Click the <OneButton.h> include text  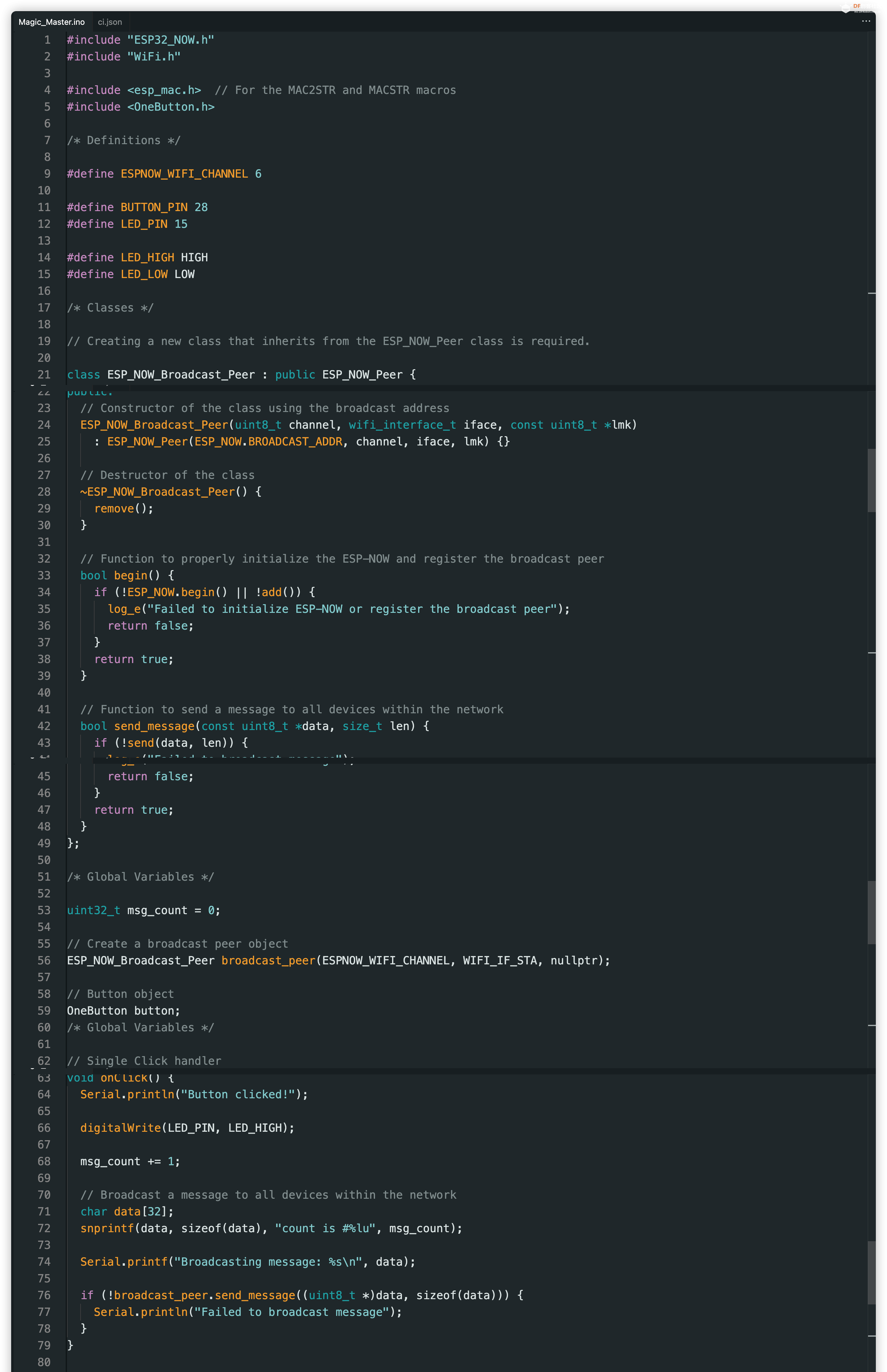coord(170,107)
